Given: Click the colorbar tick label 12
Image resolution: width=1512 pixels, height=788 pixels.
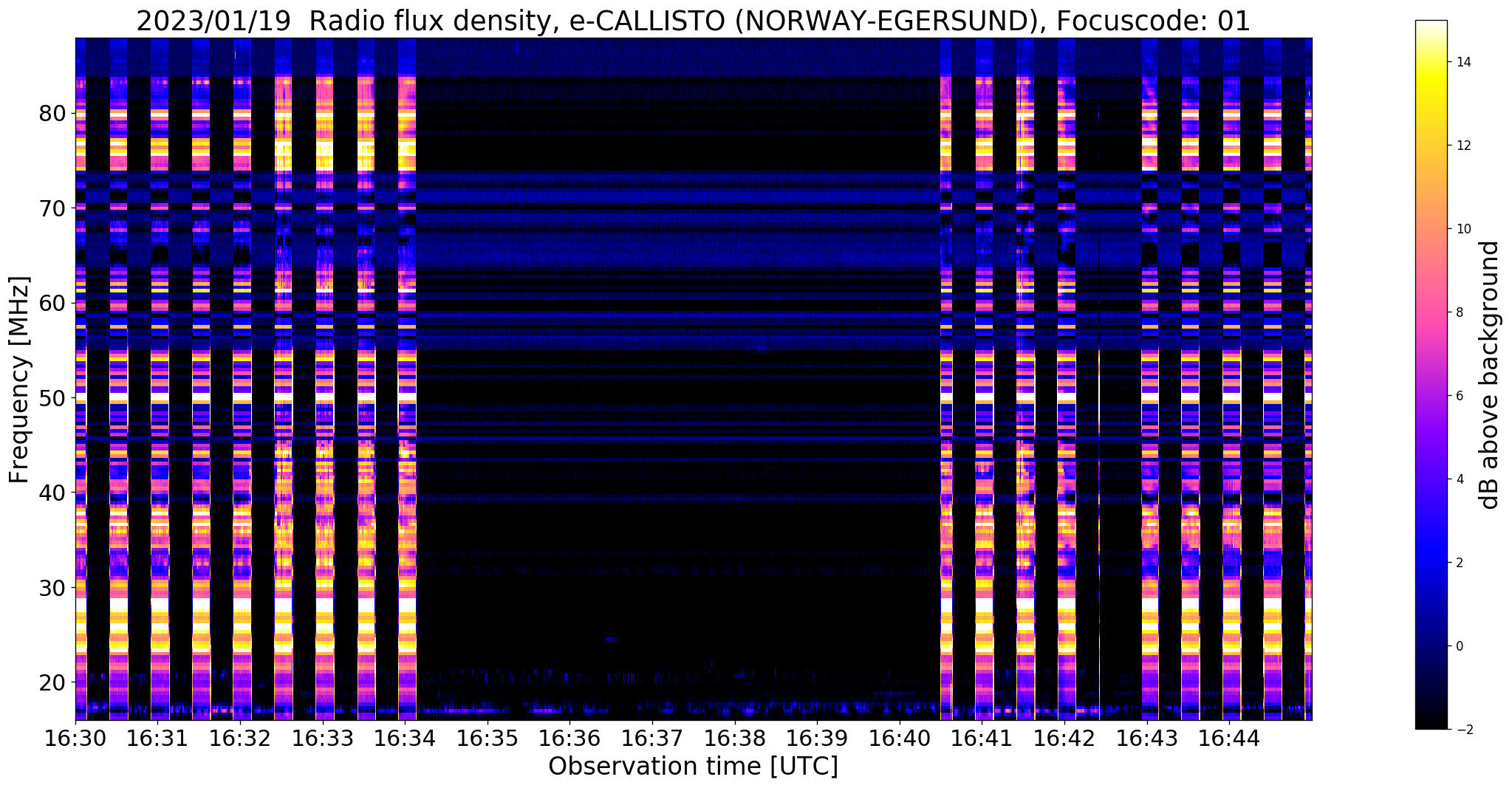Looking at the screenshot, I should 1463,145.
